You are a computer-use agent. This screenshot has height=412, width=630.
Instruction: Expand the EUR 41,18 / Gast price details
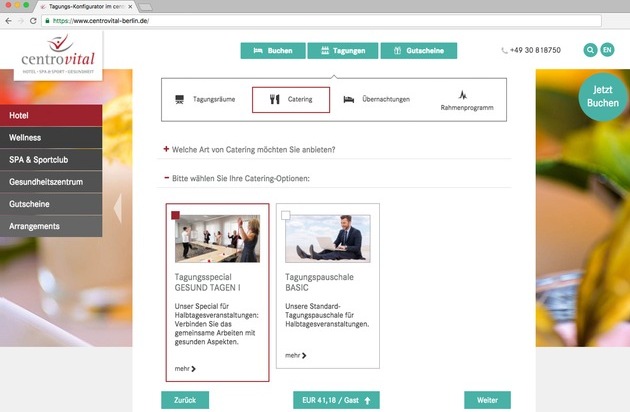tap(336, 400)
